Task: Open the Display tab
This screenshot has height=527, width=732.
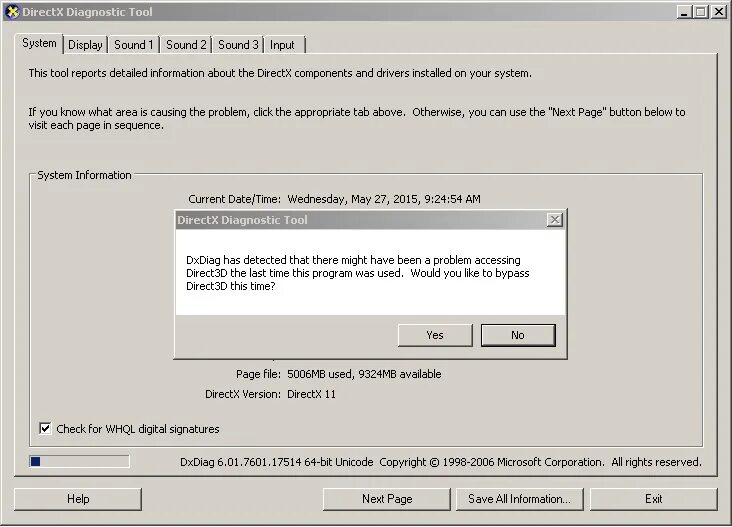Action: coord(85,45)
